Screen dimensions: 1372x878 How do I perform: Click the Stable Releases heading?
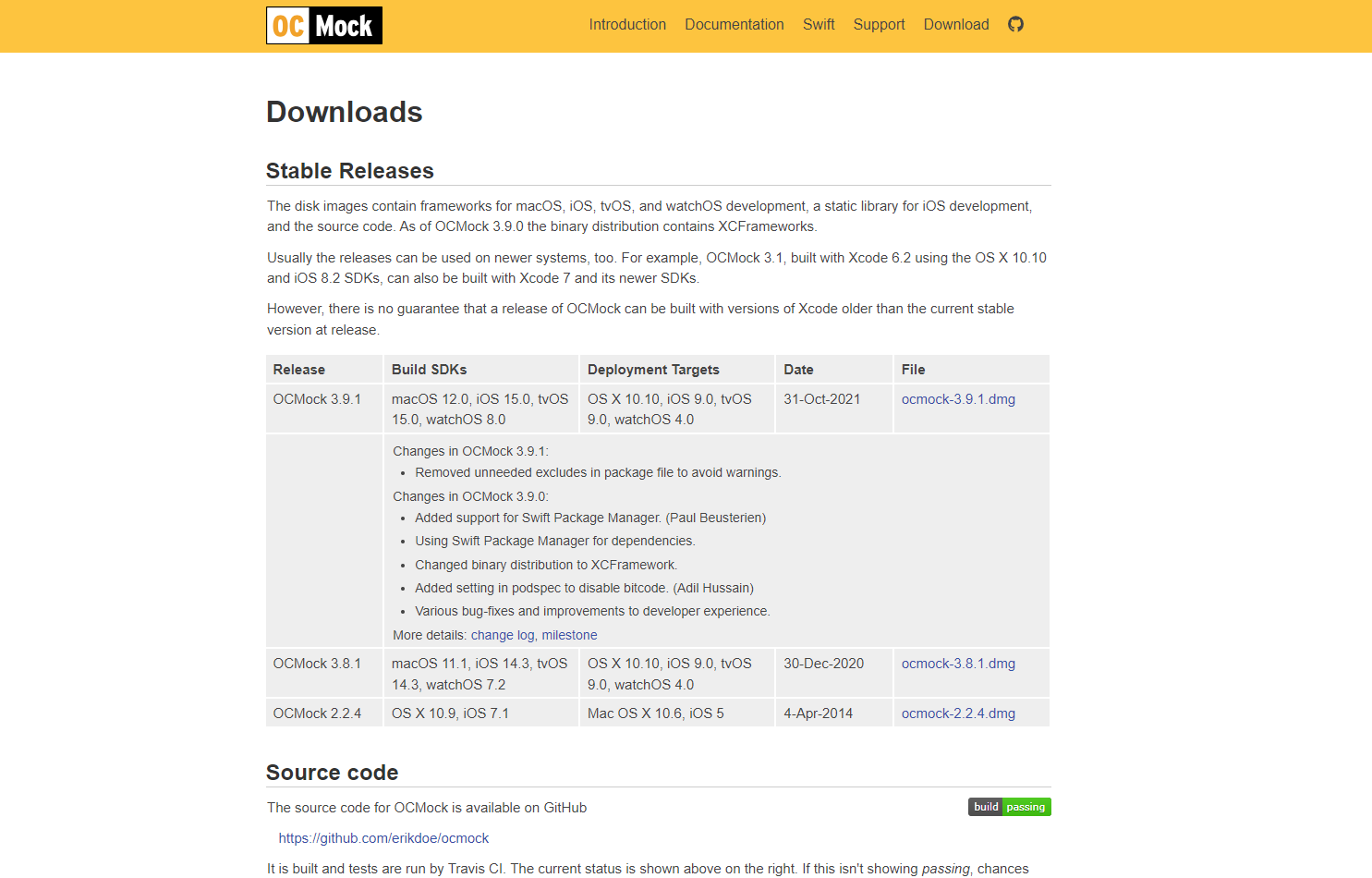click(350, 171)
